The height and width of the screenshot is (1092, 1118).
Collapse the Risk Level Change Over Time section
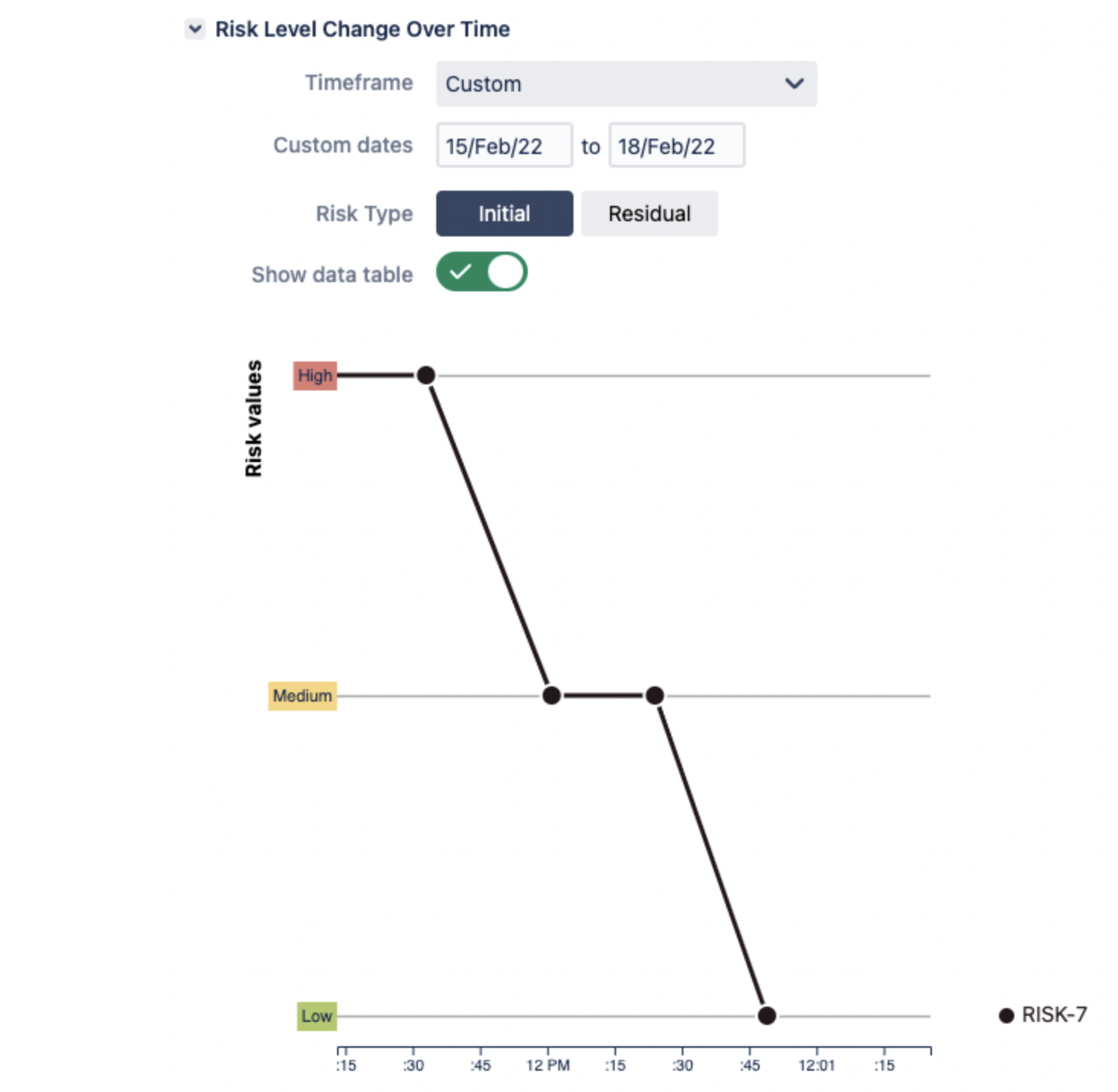click(x=196, y=29)
